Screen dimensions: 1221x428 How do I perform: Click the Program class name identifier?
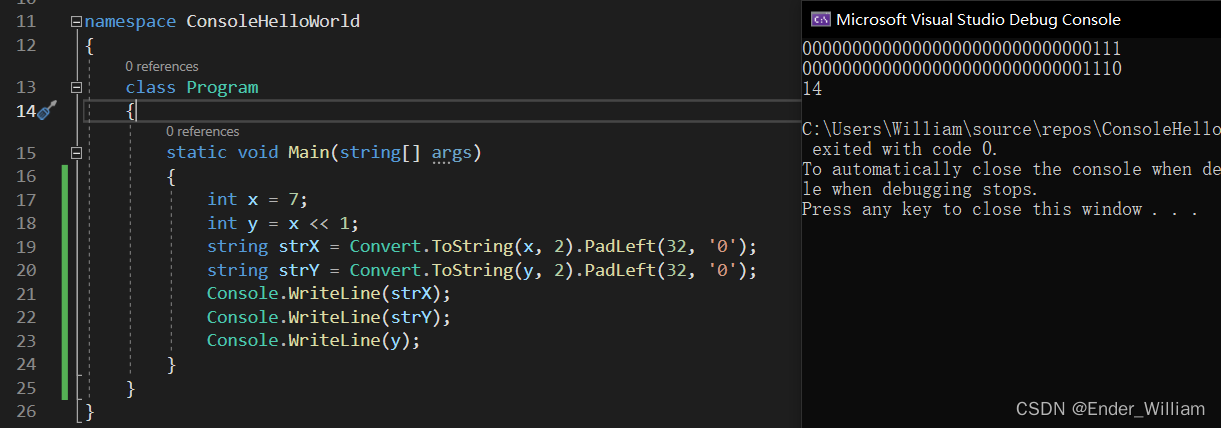pyautogui.click(x=222, y=87)
